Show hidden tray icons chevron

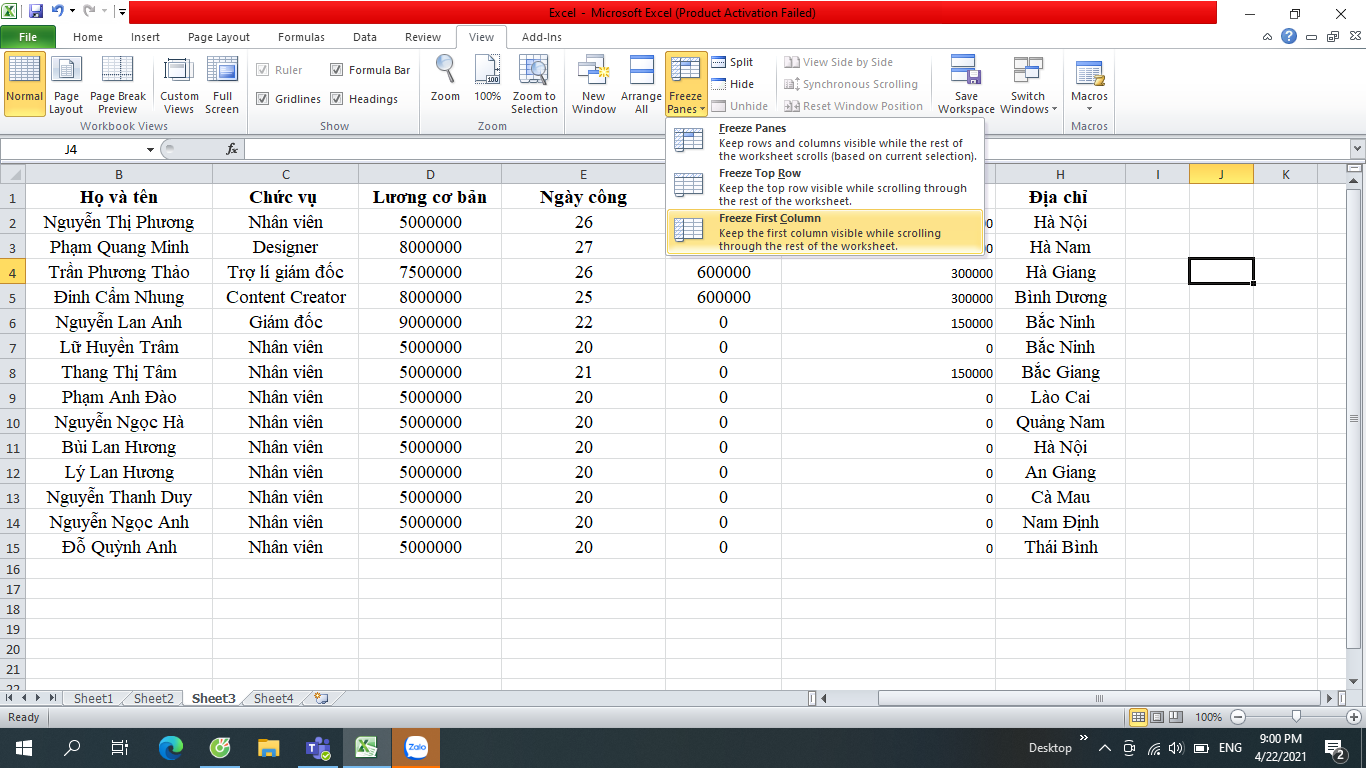coord(1104,748)
